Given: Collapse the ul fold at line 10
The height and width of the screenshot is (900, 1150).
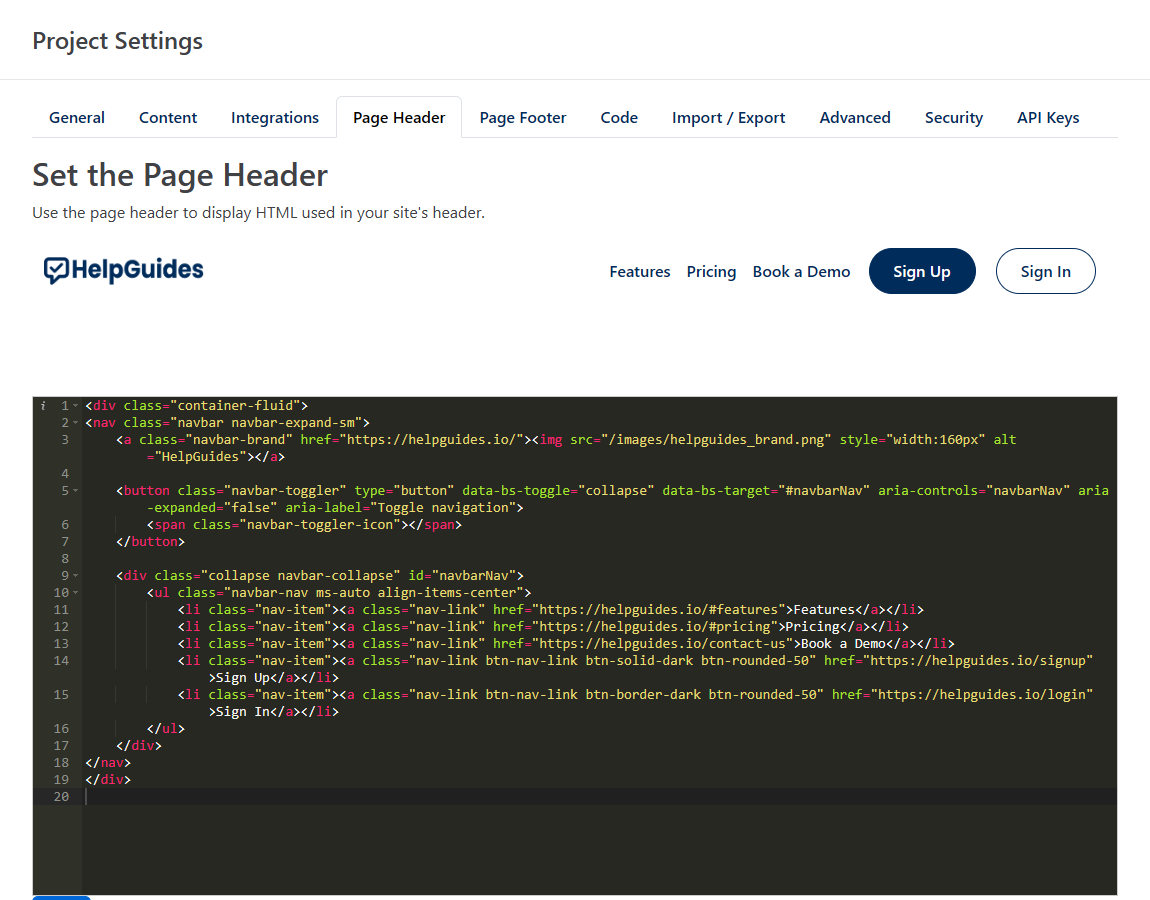Looking at the screenshot, I should [x=75, y=593].
